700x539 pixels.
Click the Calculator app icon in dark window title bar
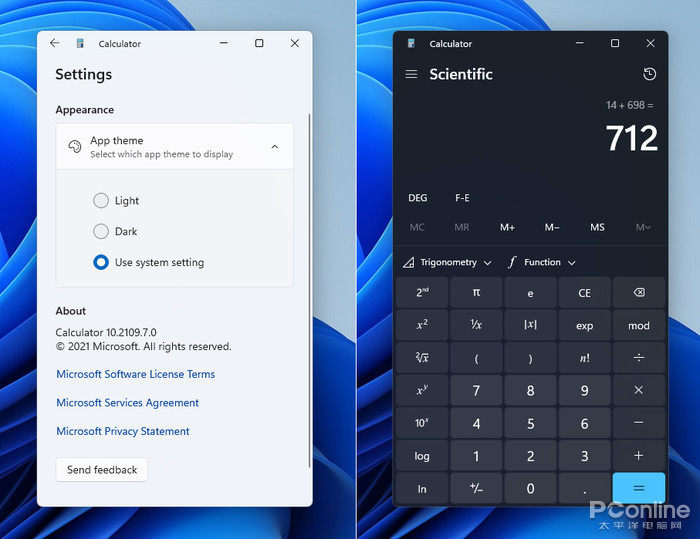point(411,43)
